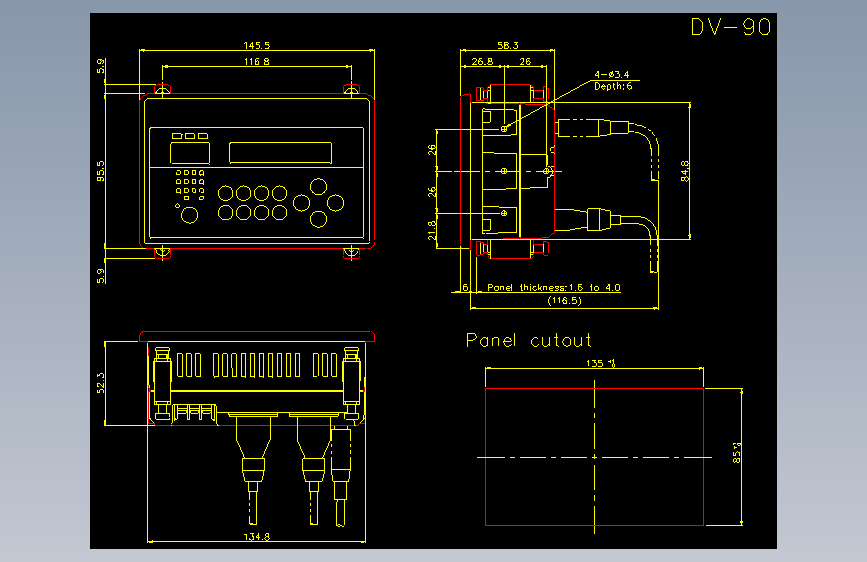Select the 134.8 bottom view width dimension

coord(257,537)
